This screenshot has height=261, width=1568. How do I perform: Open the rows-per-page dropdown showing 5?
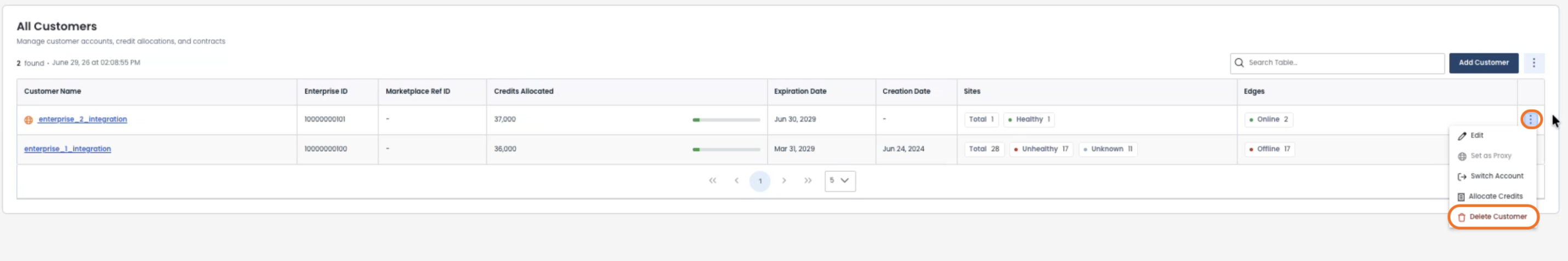tap(839, 181)
